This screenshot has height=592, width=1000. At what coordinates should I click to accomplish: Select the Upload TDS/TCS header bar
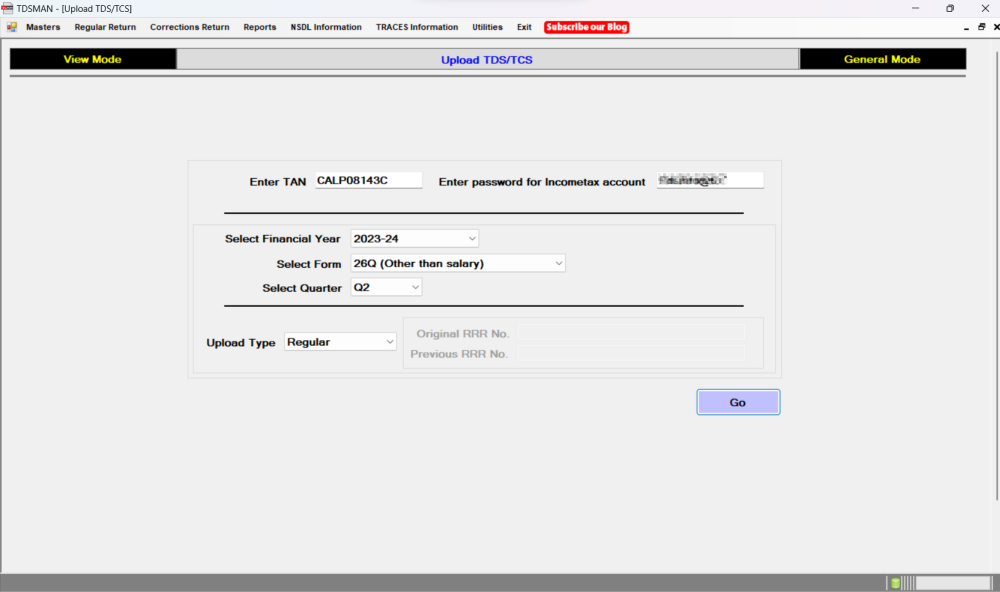[x=487, y=59]
